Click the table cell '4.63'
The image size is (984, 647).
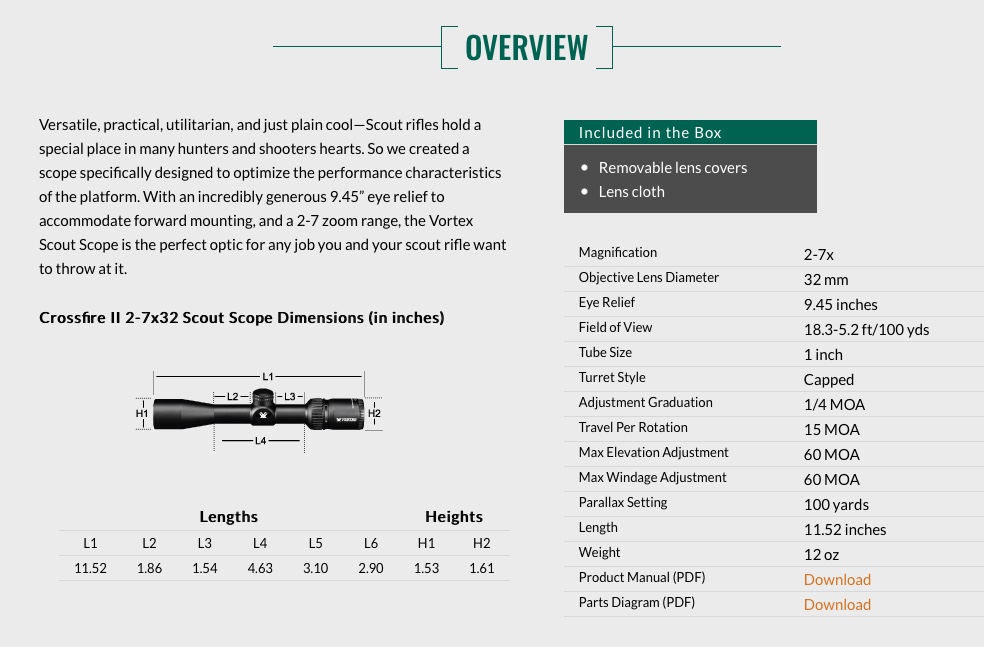260,568
